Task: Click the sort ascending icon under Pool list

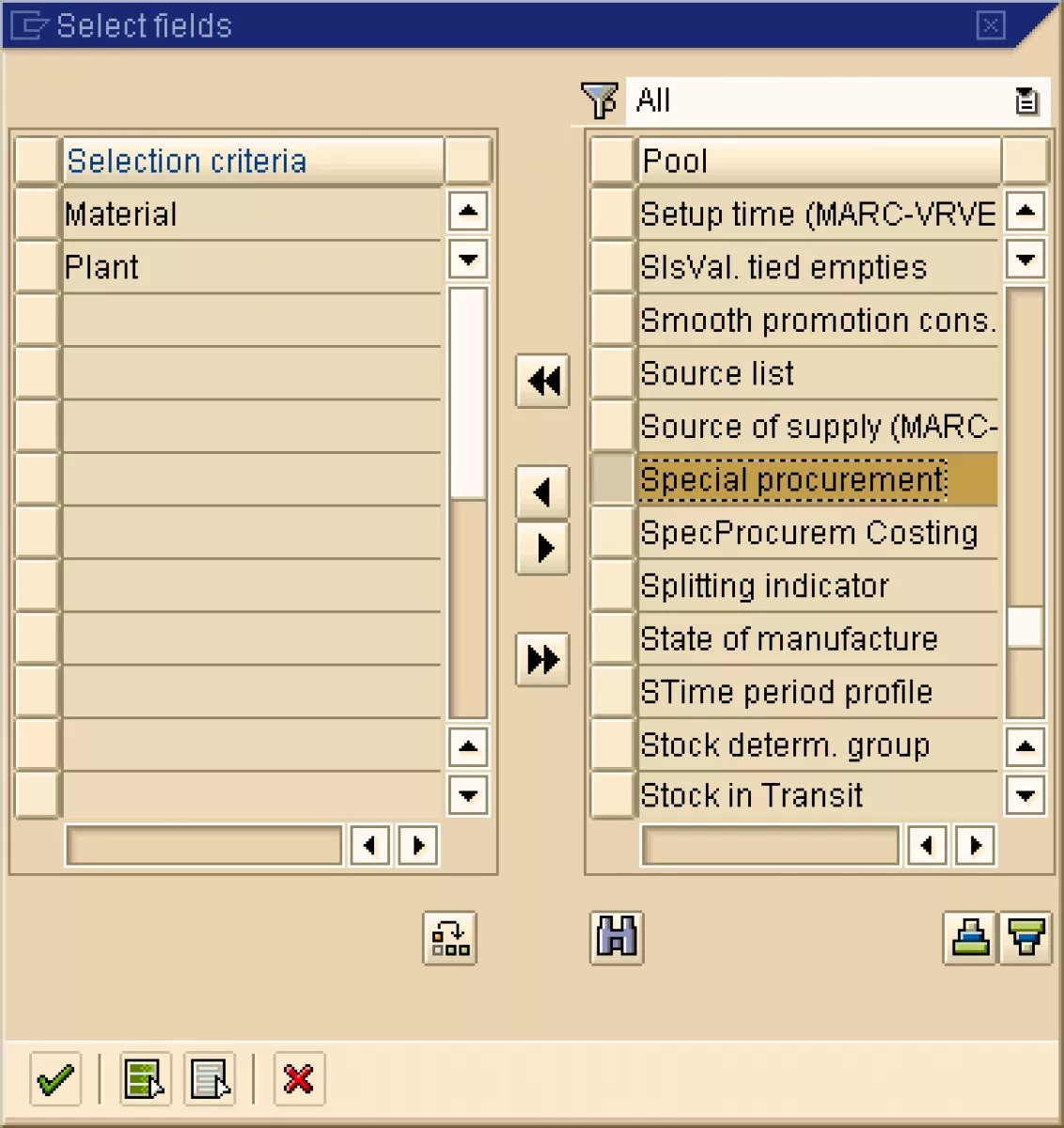Action: pos(970,937)
